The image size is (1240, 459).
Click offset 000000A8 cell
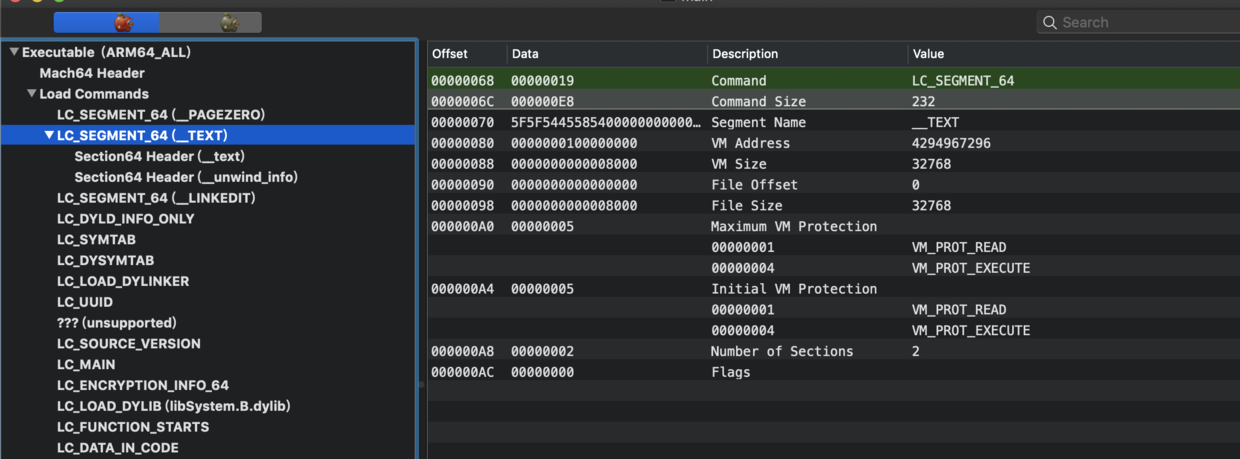coord(463,351)
